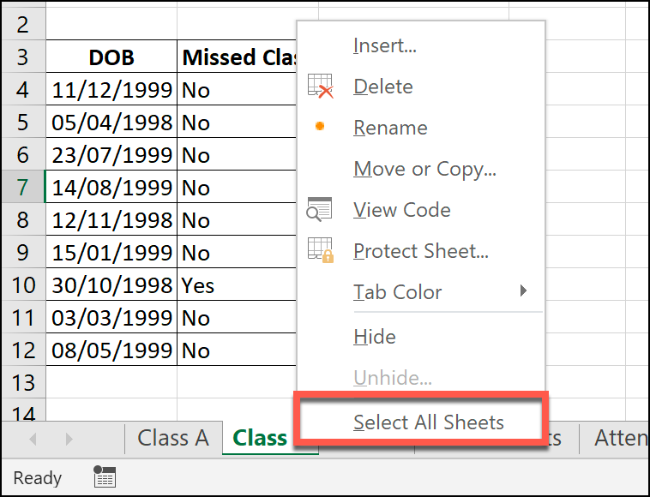Click the Protect Sheet lock icon
Image resolution: width=650 pixels, height=497 pixels.
tap(320, 251)
